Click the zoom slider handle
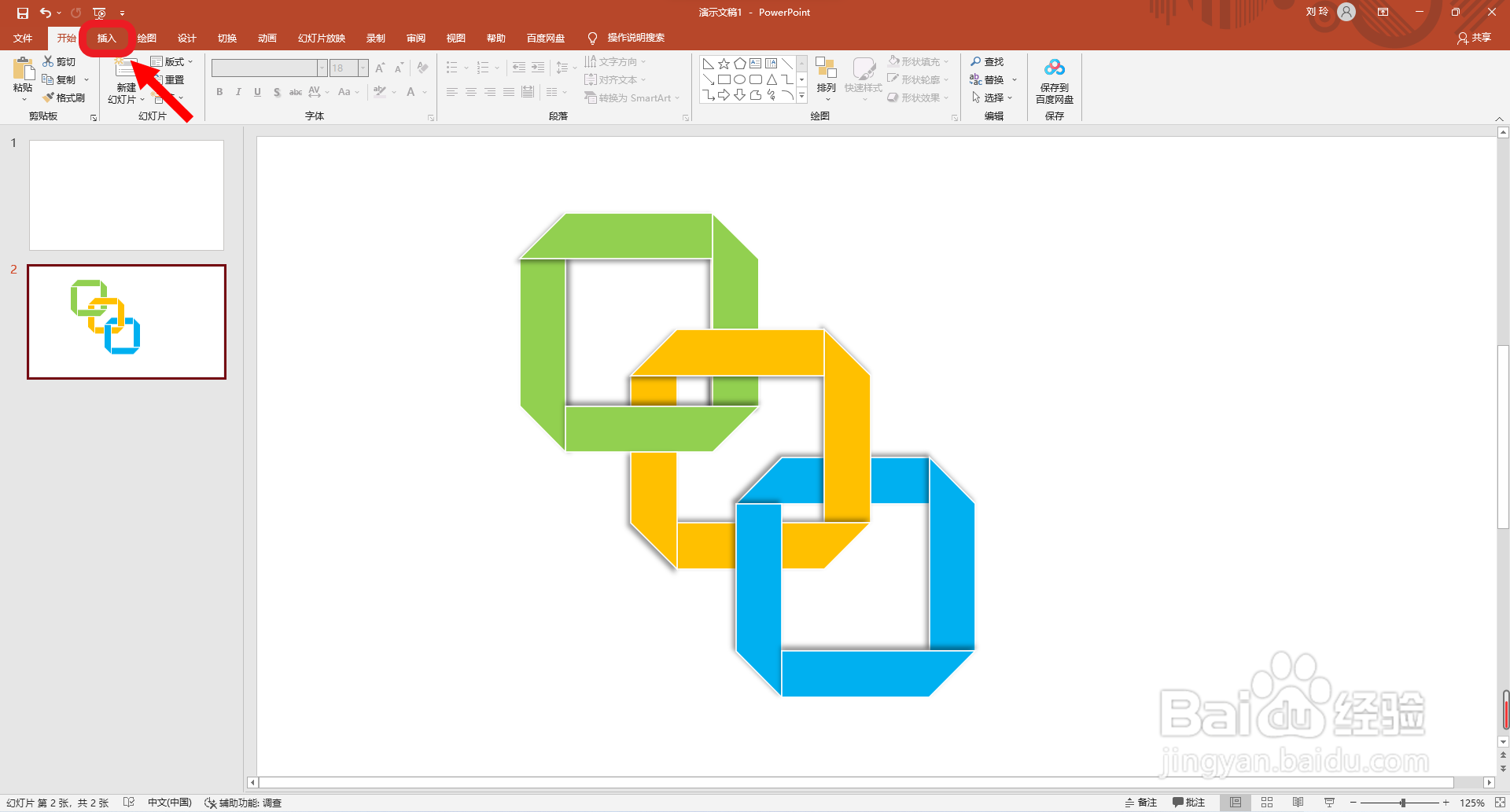1510x812 pixels. click(1402, 803)
